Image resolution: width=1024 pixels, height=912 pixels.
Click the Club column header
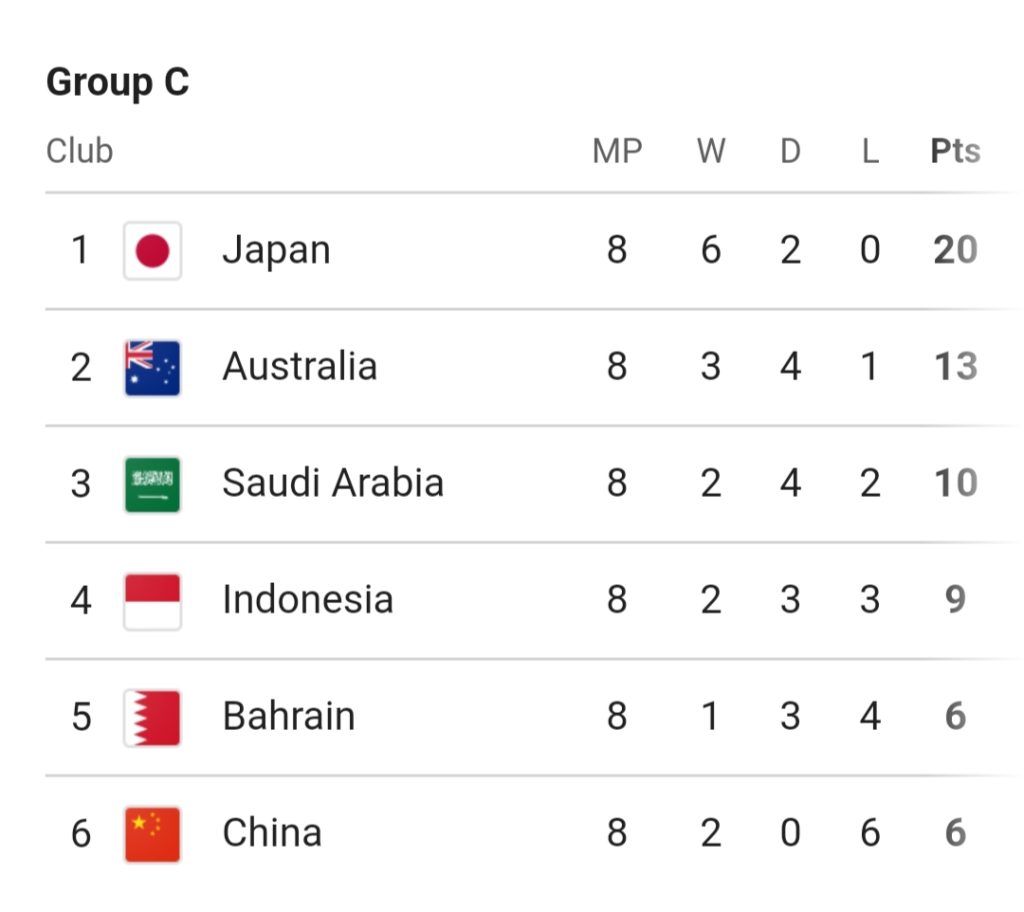[80, 152]
